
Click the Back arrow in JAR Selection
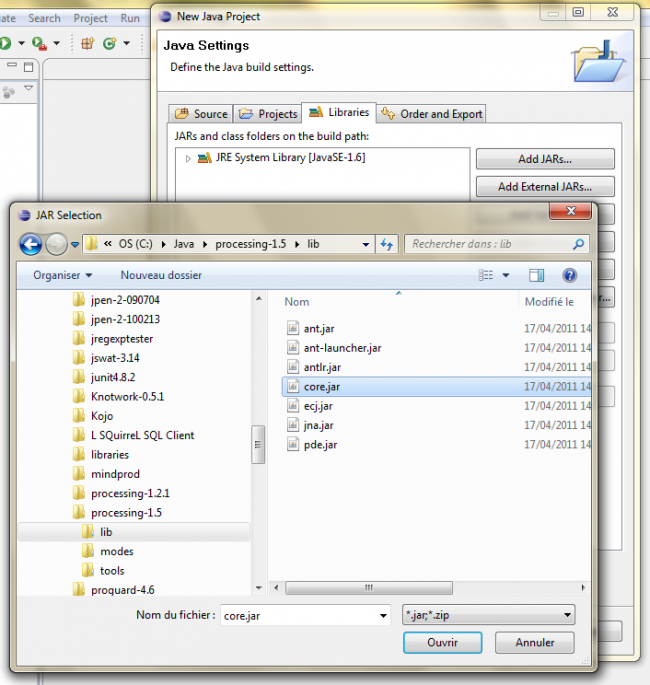click(x=31, y=244)
